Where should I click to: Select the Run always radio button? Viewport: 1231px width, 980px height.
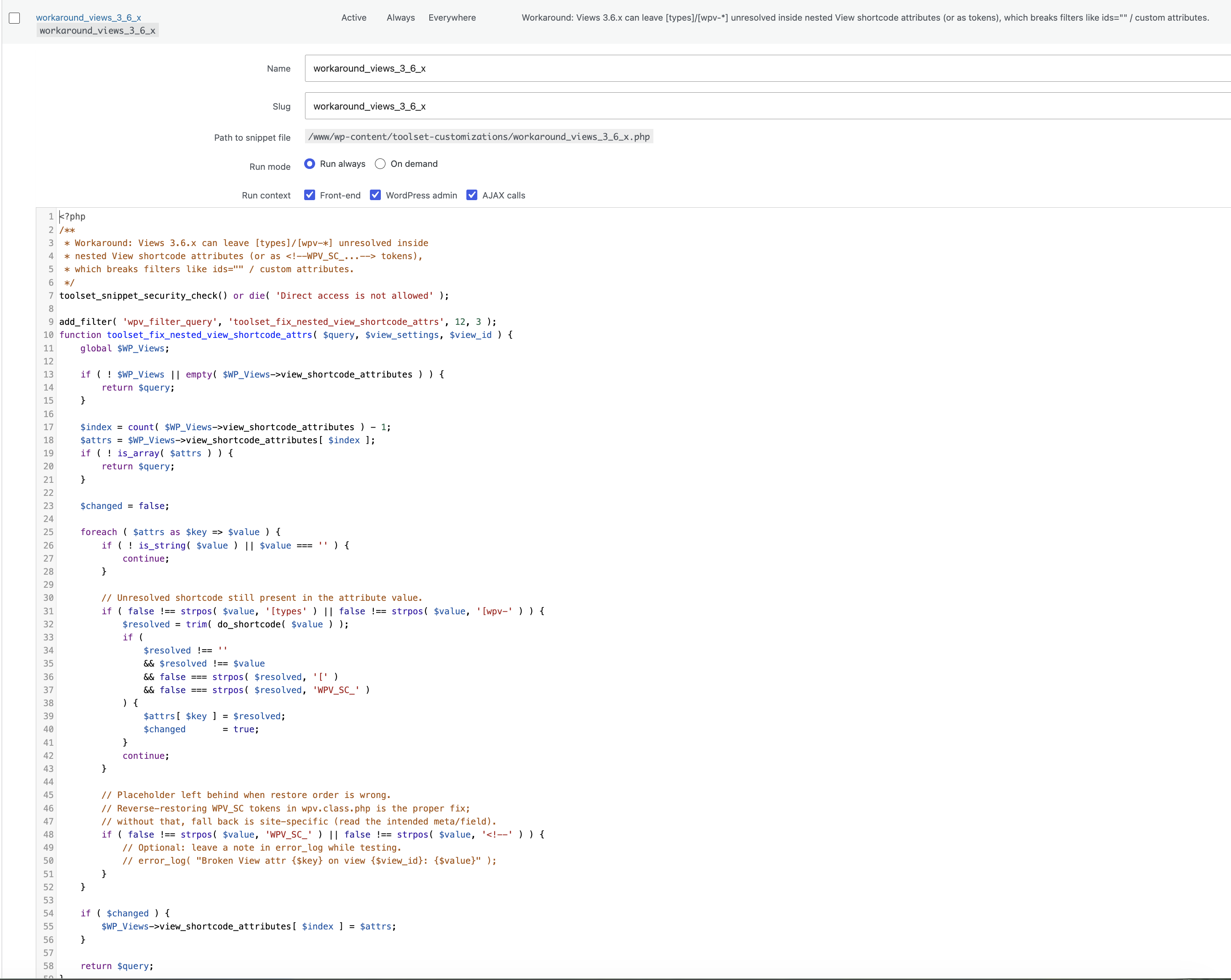[310, 164]
